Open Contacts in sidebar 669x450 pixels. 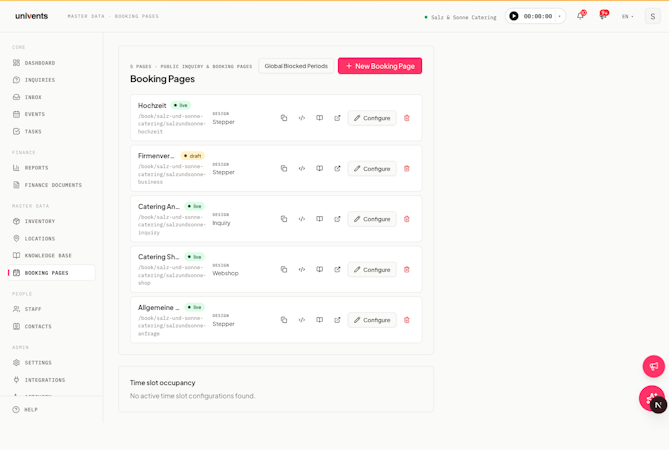tap(51, 326)
